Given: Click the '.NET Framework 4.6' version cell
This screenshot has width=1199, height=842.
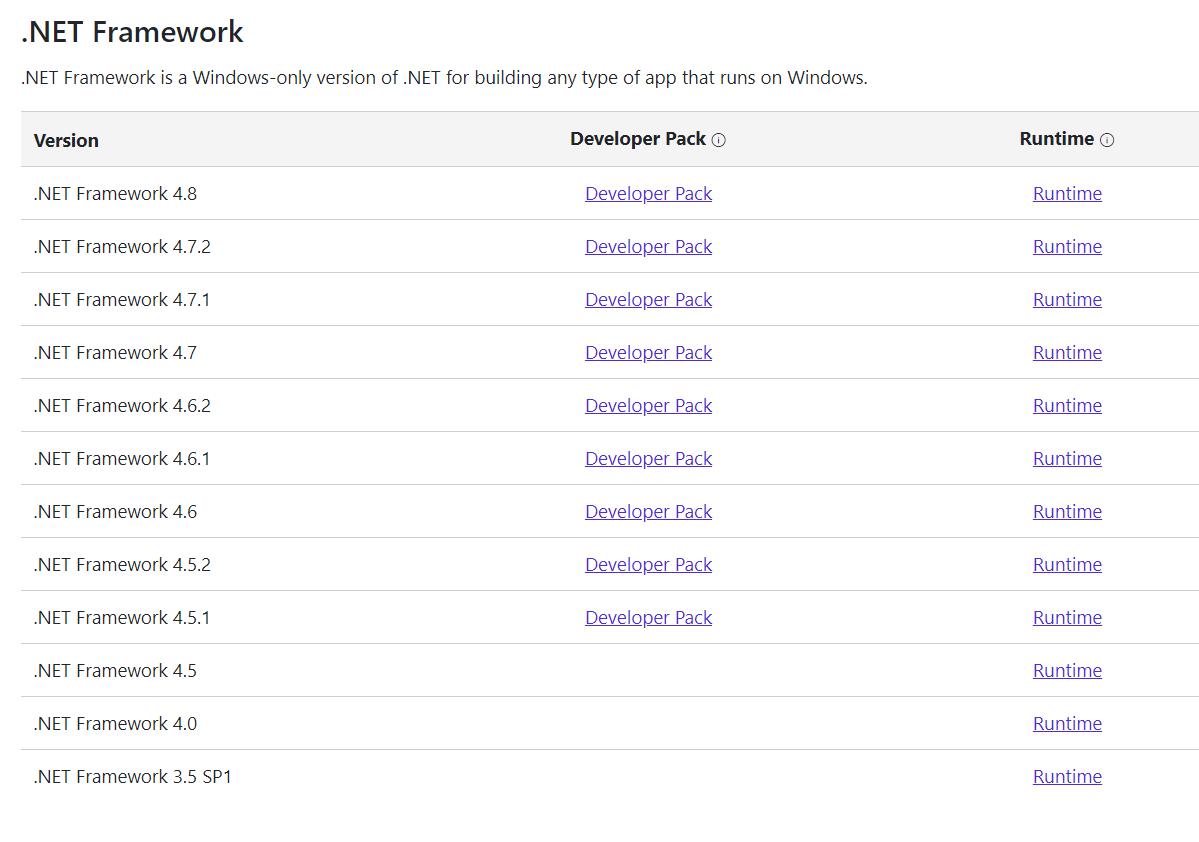Looking at the screenshot, I should coord(115,512).
